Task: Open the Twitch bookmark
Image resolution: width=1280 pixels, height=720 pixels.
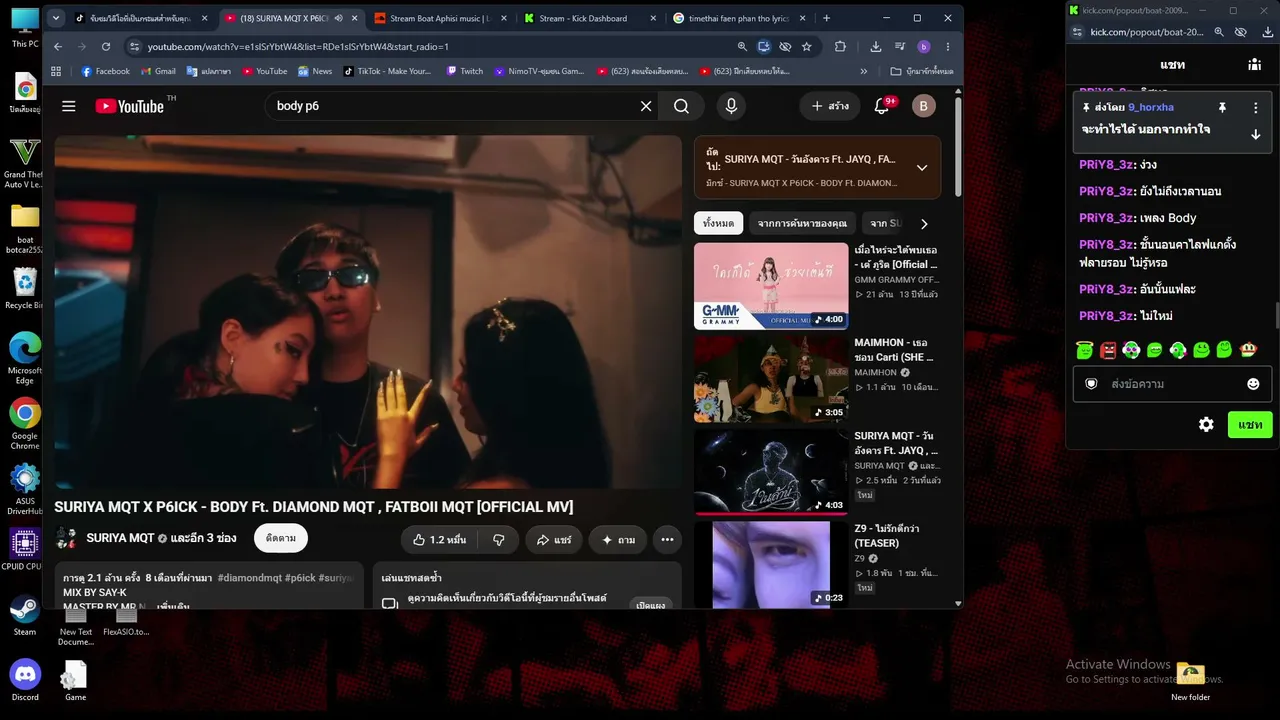Action: click(465, 71)
